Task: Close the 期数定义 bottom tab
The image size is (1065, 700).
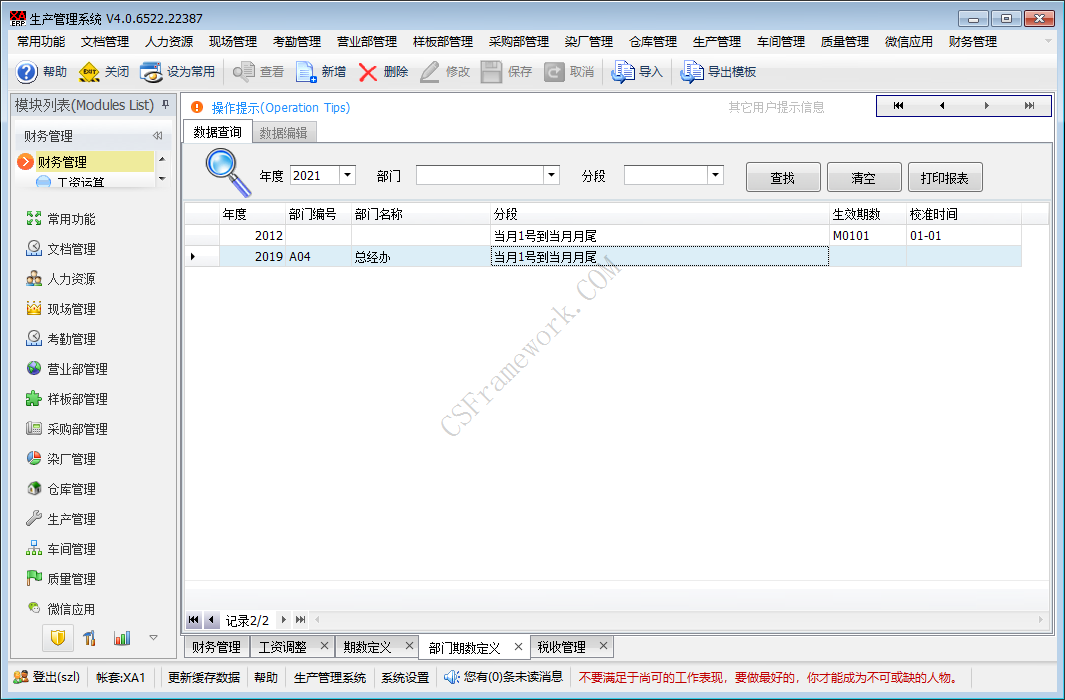Action: pos(409,646)
